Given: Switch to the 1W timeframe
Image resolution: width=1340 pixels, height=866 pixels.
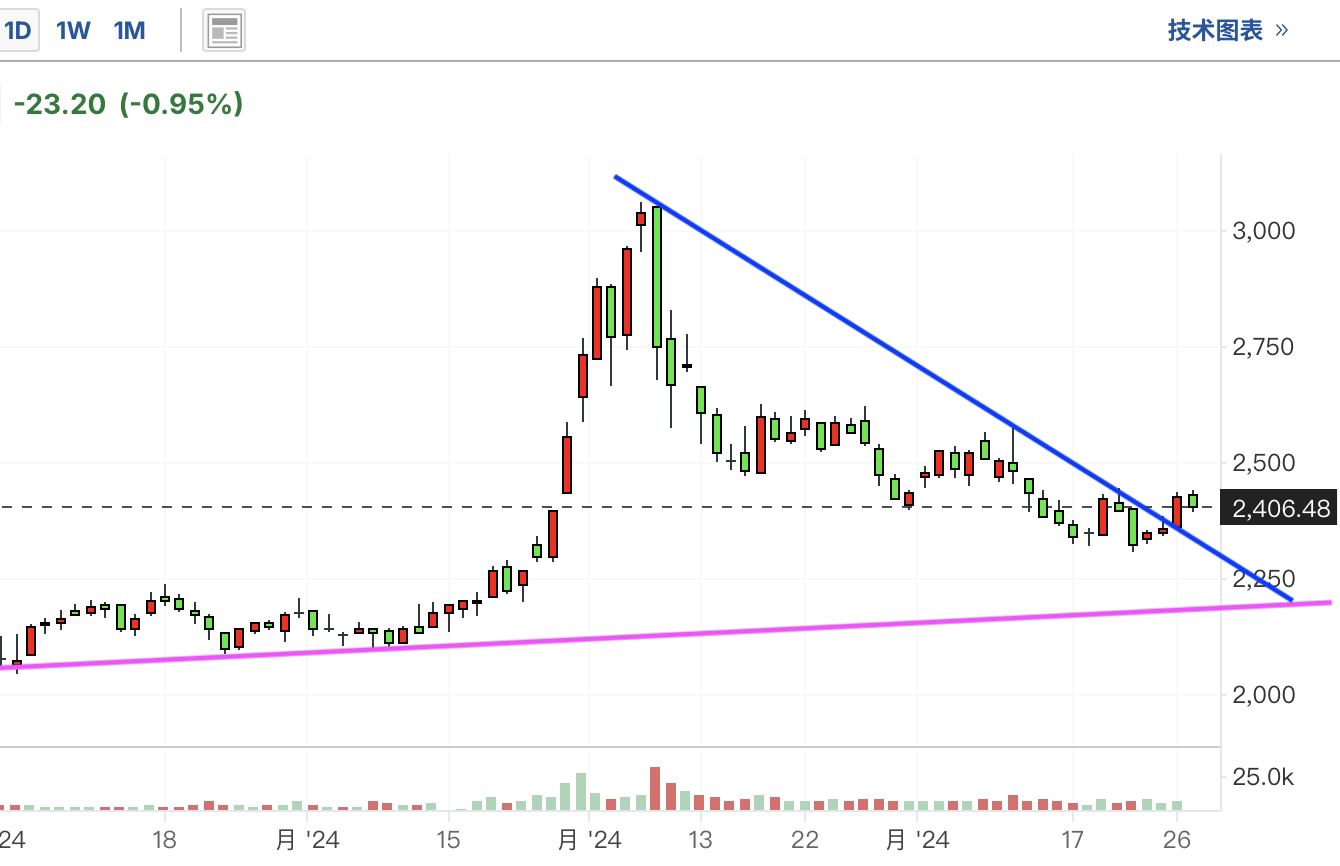Looking at the screenshot, I should 73,31.
